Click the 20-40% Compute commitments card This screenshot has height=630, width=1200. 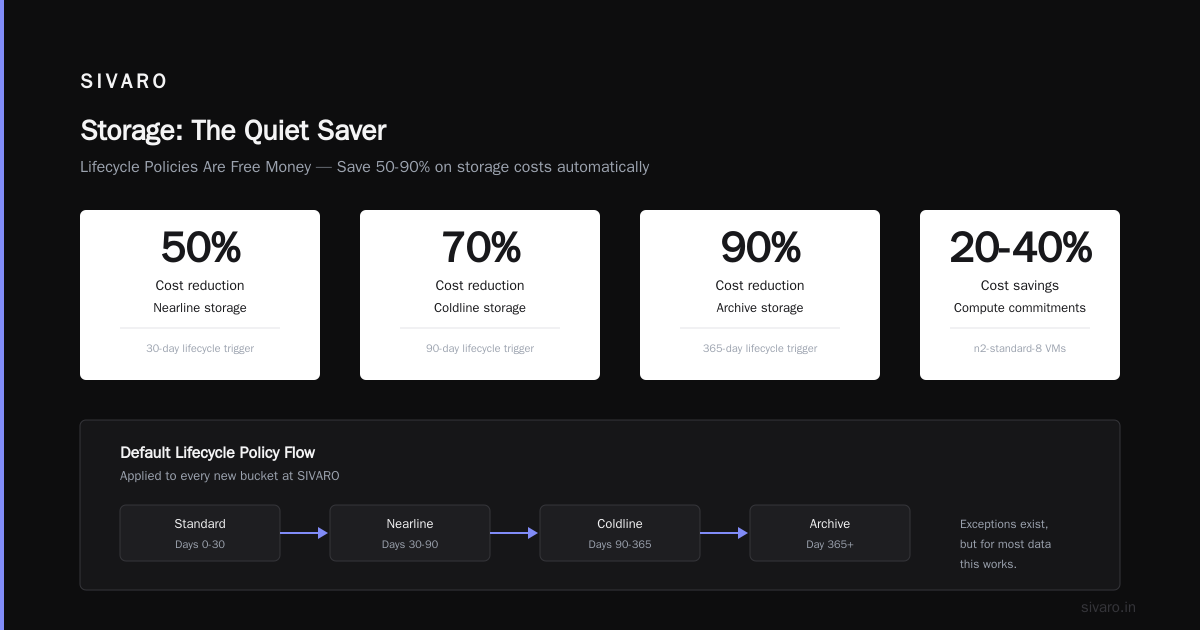pyautogui.click(x=1020, y=295)
